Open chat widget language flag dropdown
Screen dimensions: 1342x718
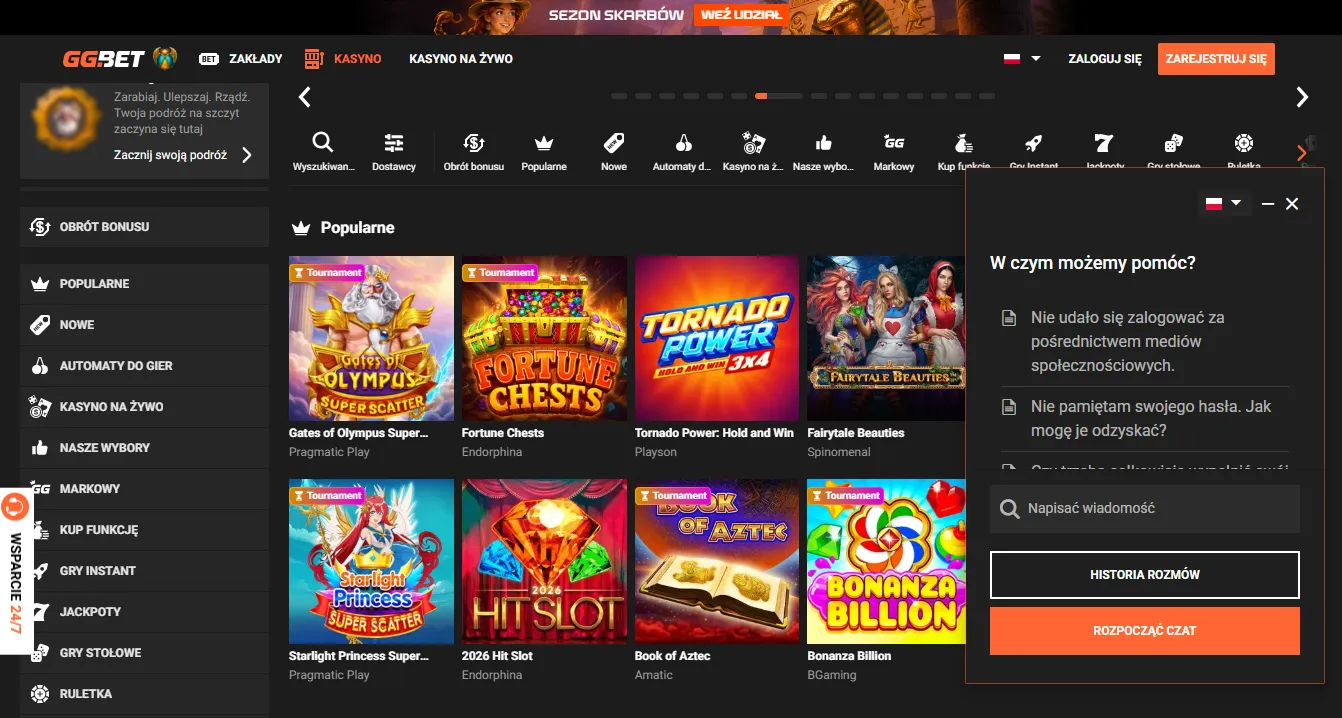click(x=1224, y=204)
